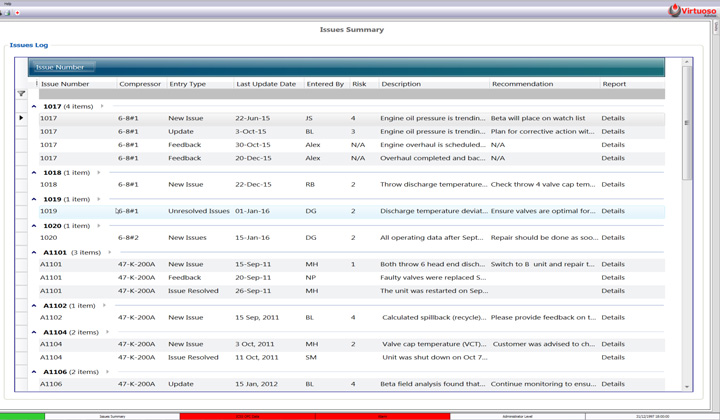Click small arrow after 'A1101 (3 items)'
This screenshot has height=420, width=720.
tap(110, 252)
